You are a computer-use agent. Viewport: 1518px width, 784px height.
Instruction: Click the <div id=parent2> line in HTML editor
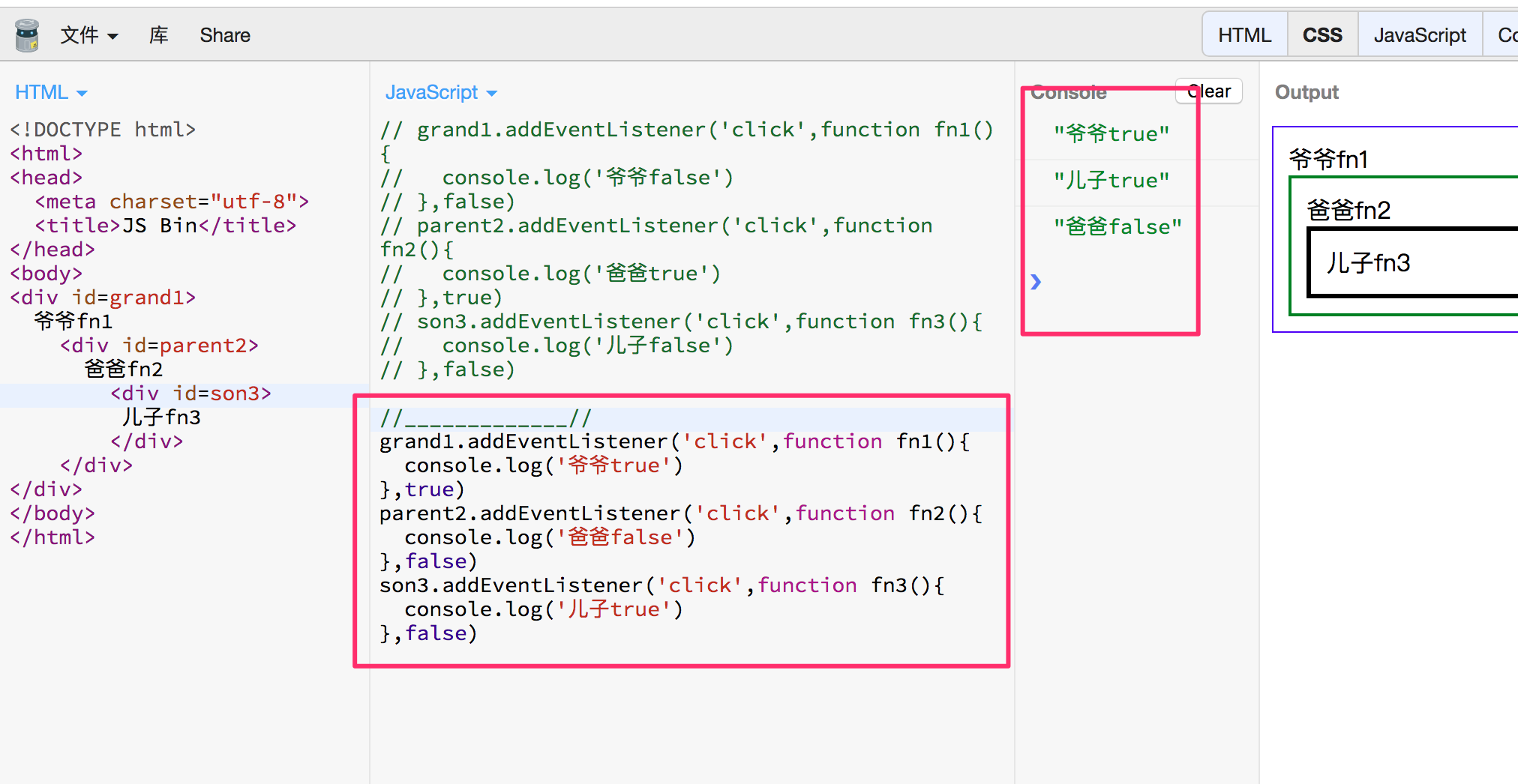159,346
